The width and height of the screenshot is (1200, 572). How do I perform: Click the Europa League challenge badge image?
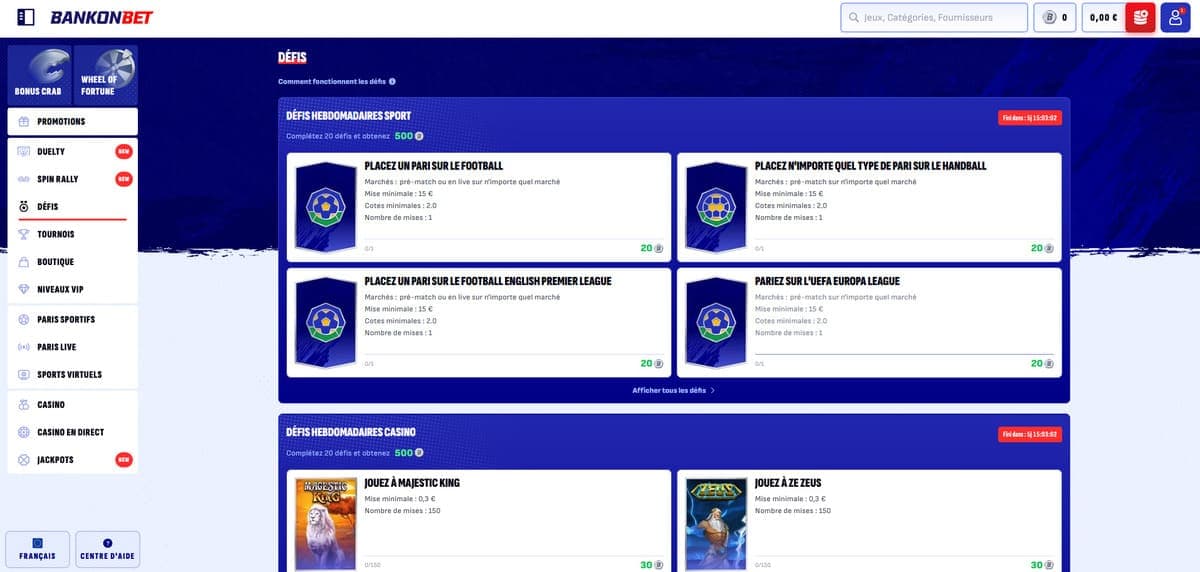pyautogui.click(x=716, y=322)
